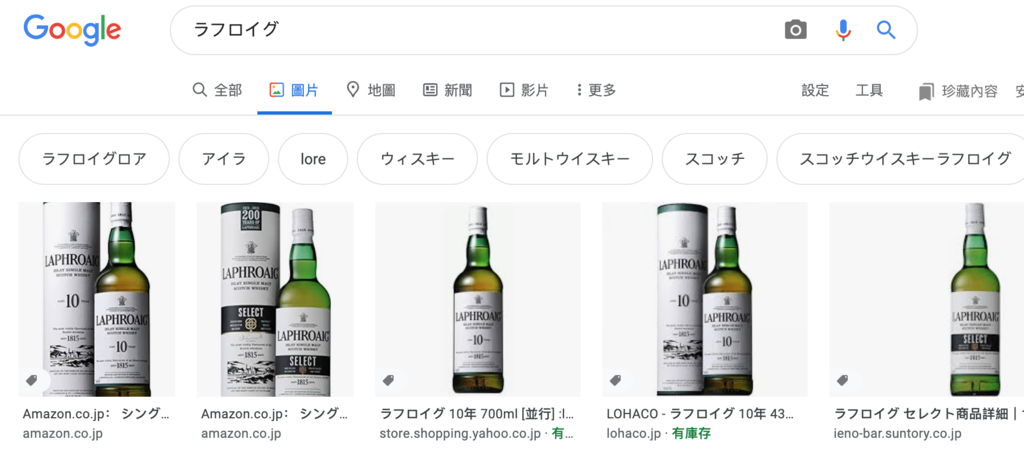Open the 影片 tab

pos(524,90)
